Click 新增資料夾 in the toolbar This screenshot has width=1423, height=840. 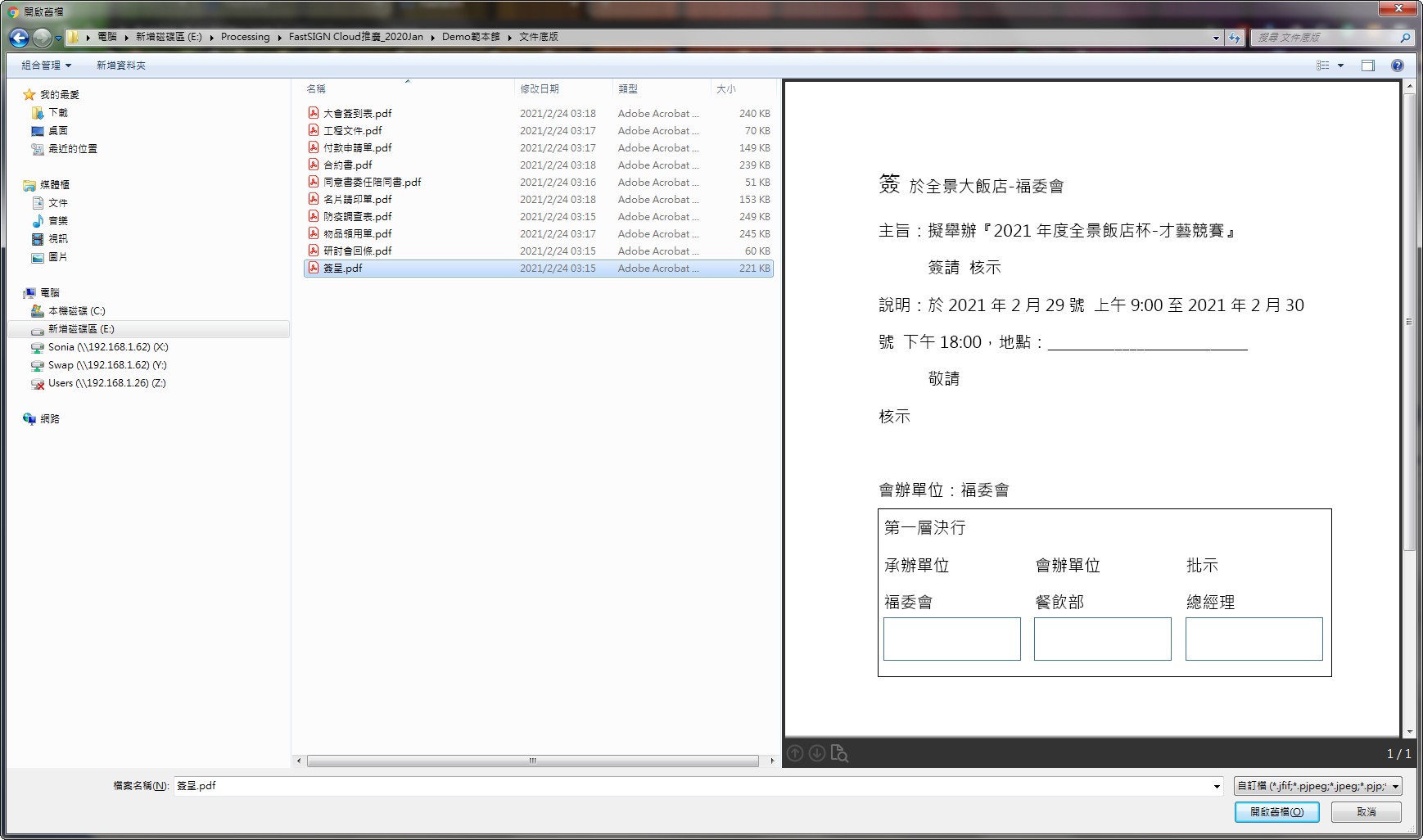pyautogui.click(x=121, y=65)
